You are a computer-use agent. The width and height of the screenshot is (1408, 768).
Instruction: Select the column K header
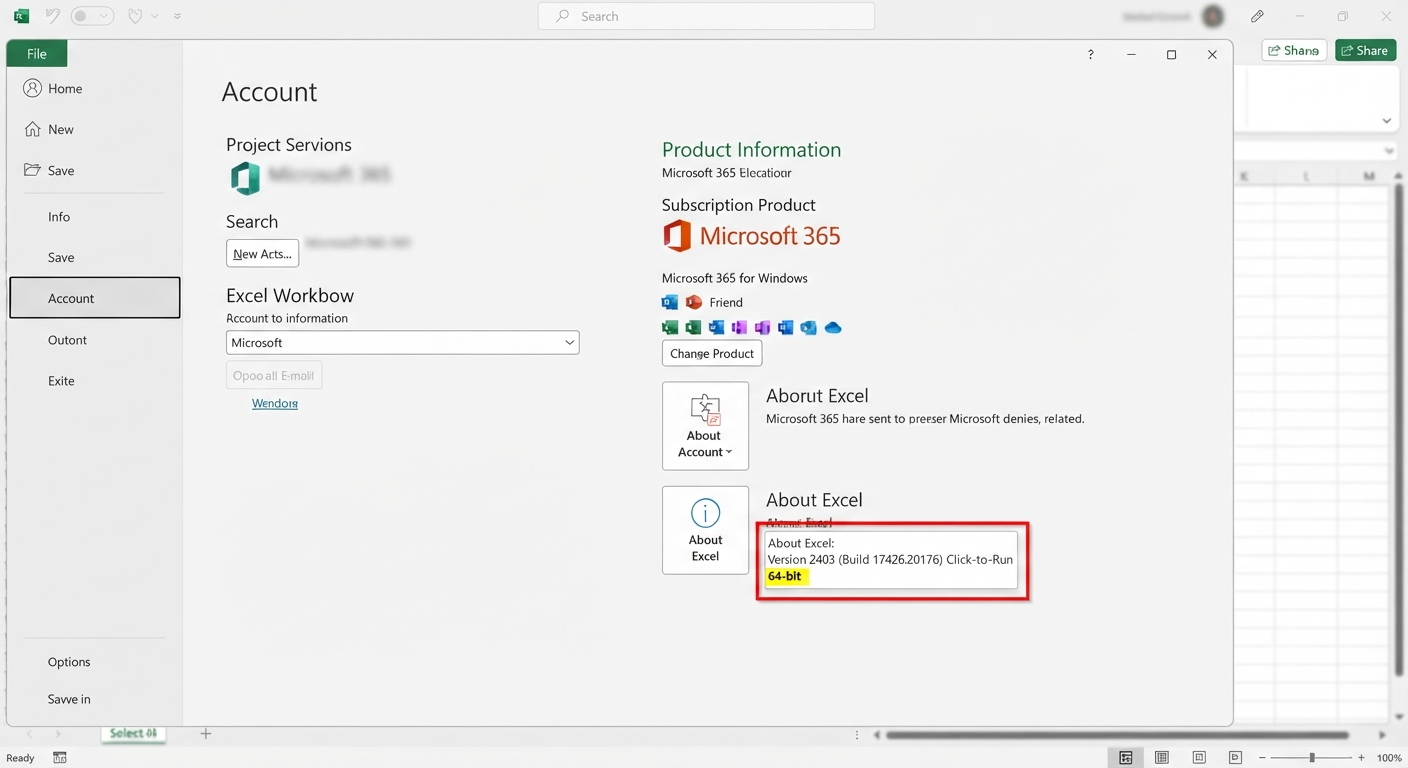[1245, 176]
